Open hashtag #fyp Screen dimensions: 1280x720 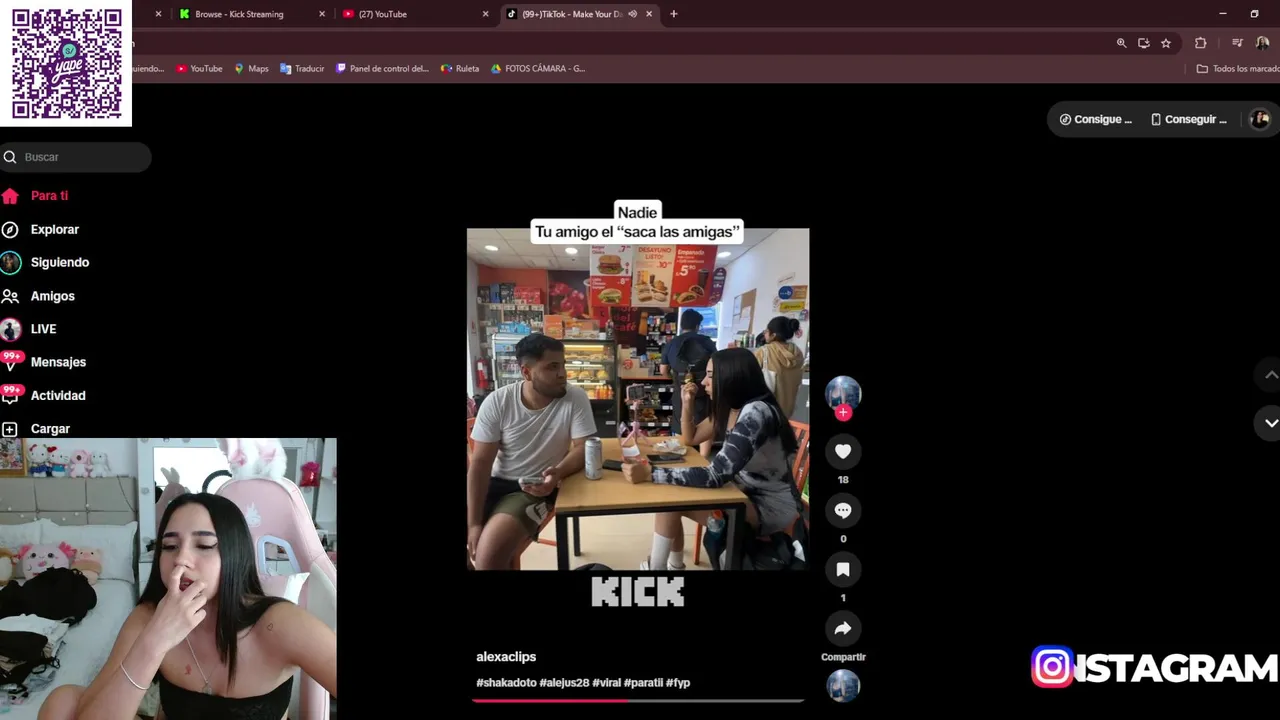point(678,683)
